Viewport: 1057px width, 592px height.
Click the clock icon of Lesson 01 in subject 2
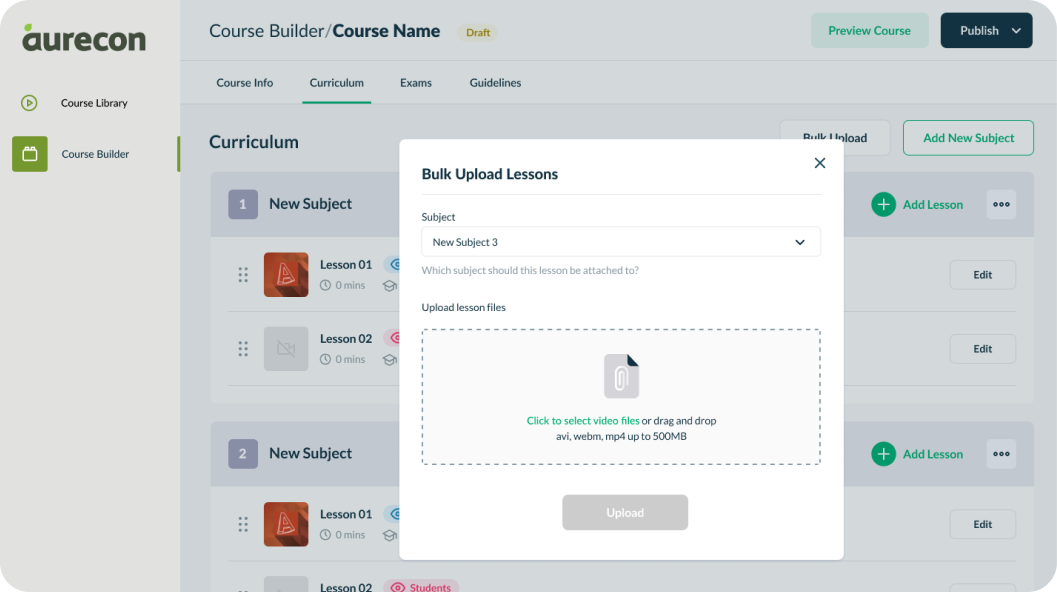point(325,535)
